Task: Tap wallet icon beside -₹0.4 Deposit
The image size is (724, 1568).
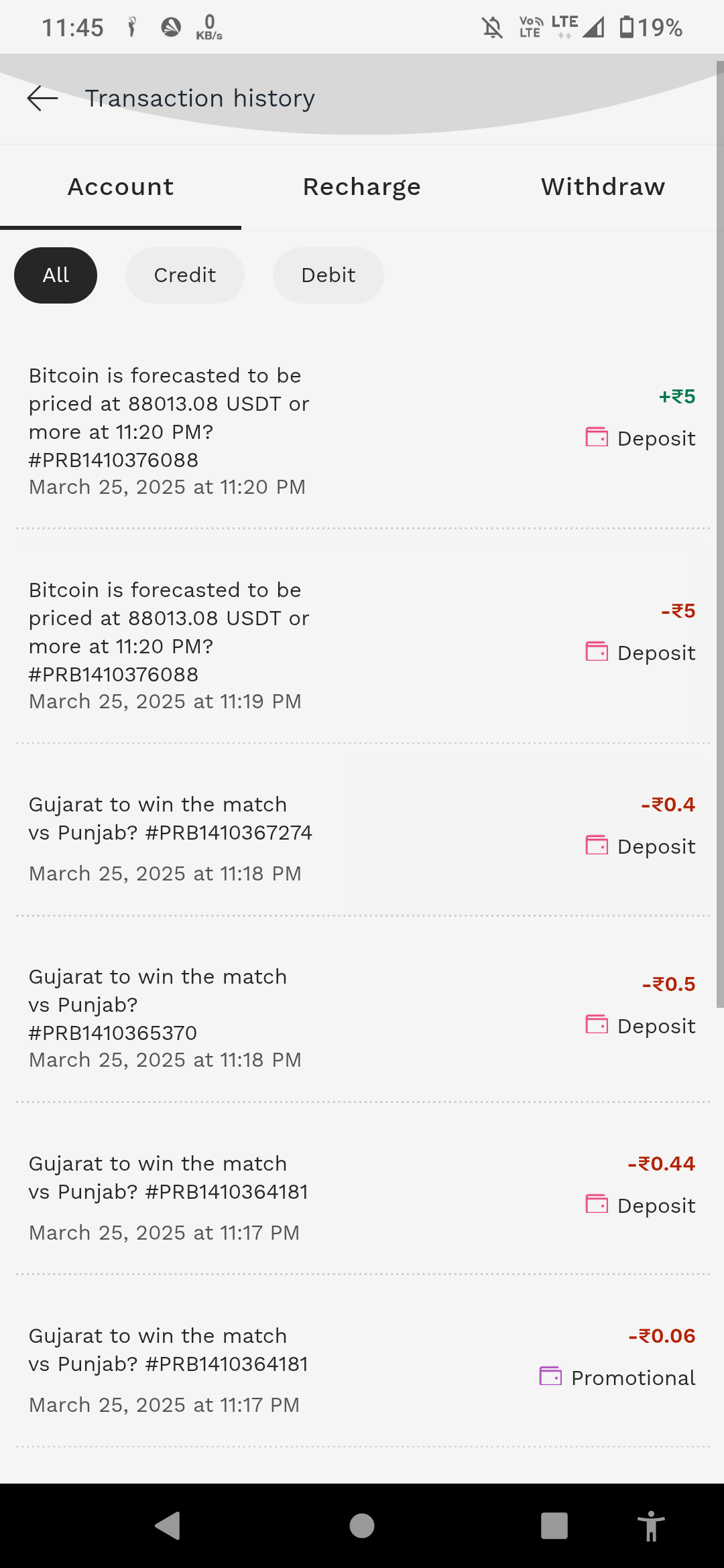Action: 597,845
